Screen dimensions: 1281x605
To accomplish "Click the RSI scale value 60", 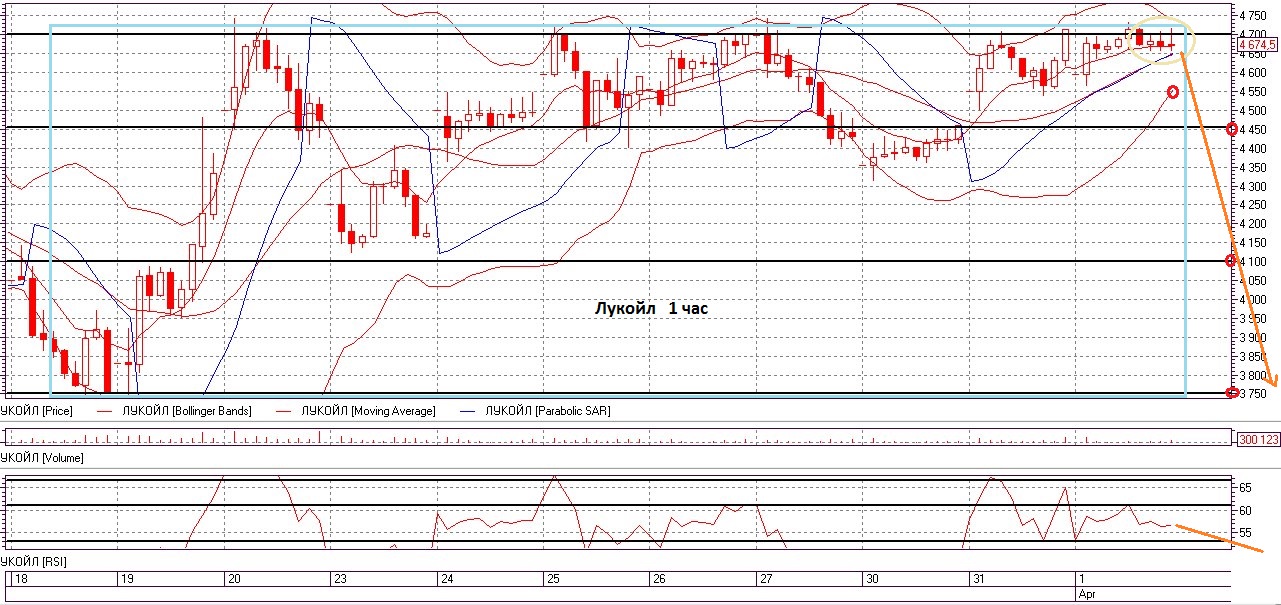I will point(1246,510).
